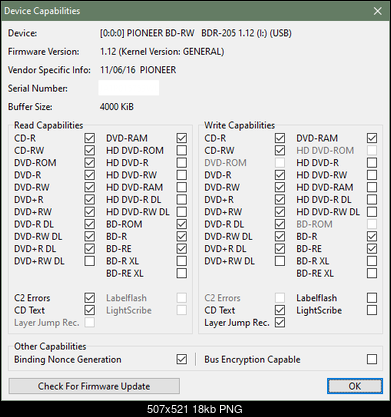
Task: Toggle the Read DVD+RW checkbox
Action: (x=90, y=212)
